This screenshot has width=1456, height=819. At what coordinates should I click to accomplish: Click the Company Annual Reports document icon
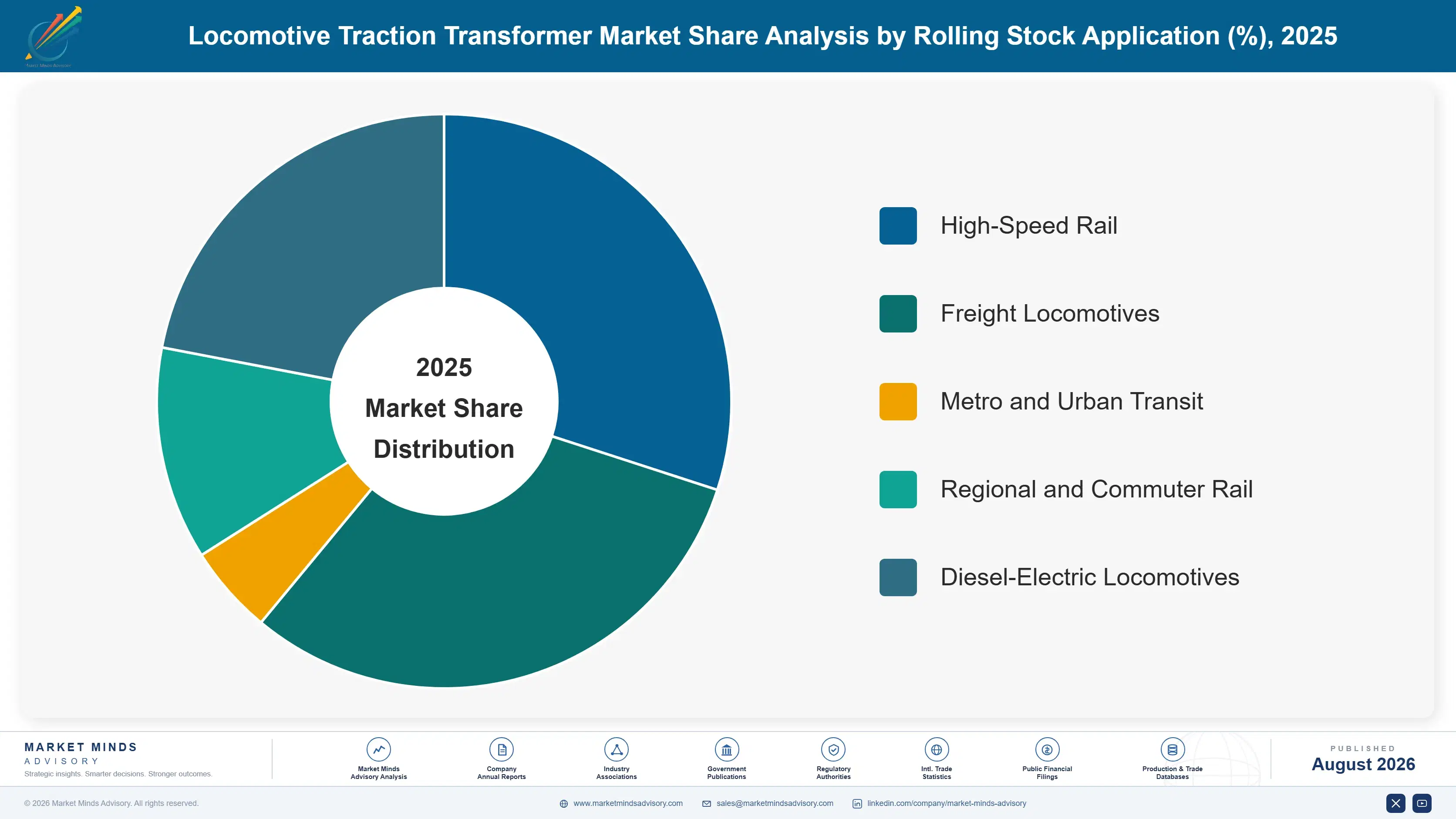[501, 749]
